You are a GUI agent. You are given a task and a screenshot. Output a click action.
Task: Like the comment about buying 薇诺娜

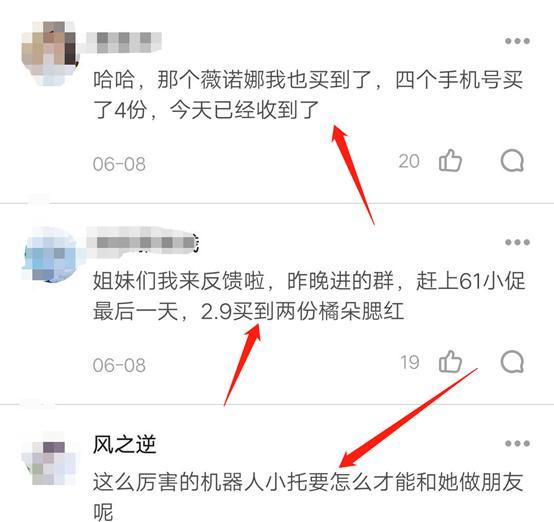pos(450,161)
